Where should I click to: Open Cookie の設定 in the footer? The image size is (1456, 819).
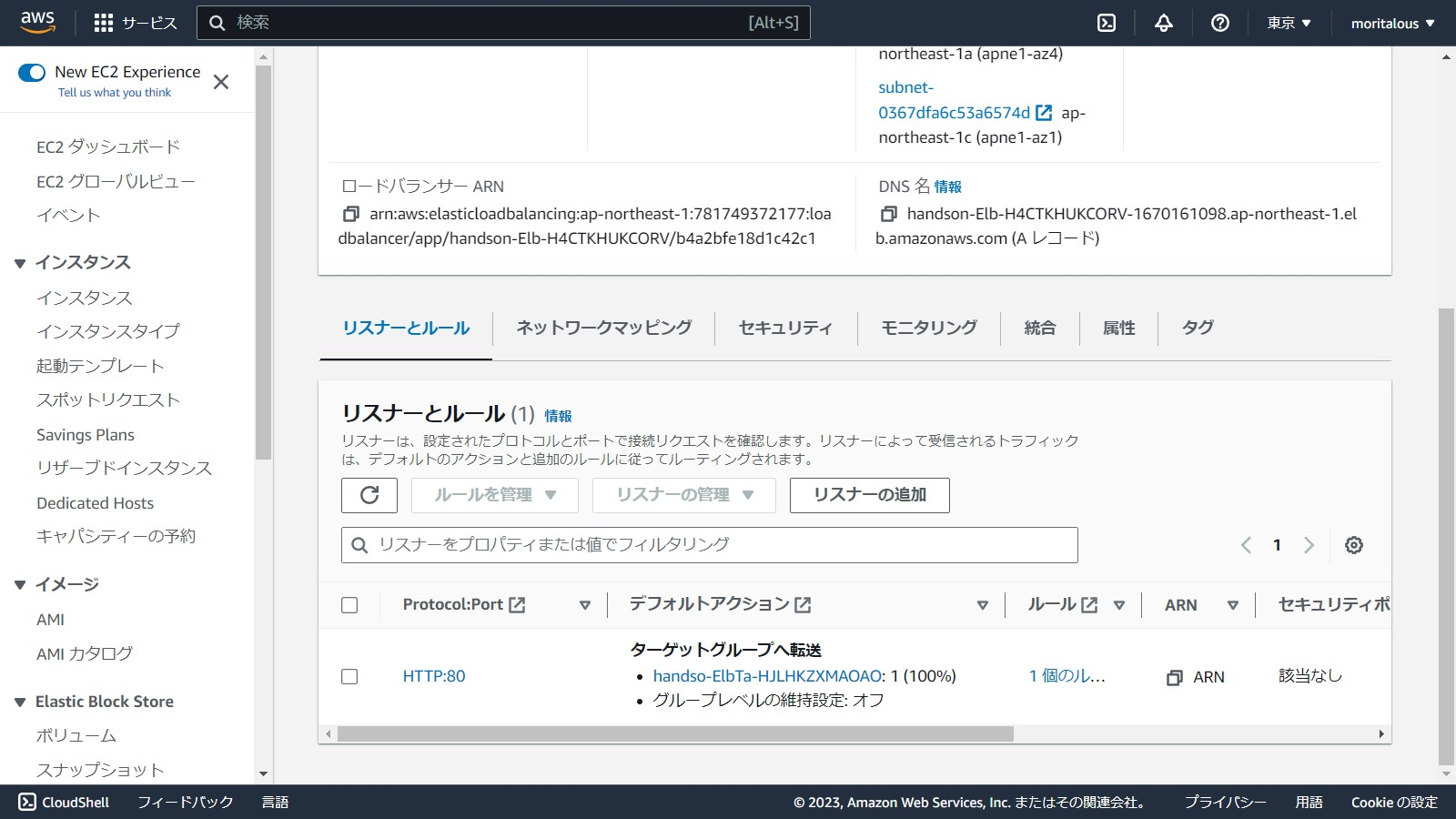pos(1394,802)
